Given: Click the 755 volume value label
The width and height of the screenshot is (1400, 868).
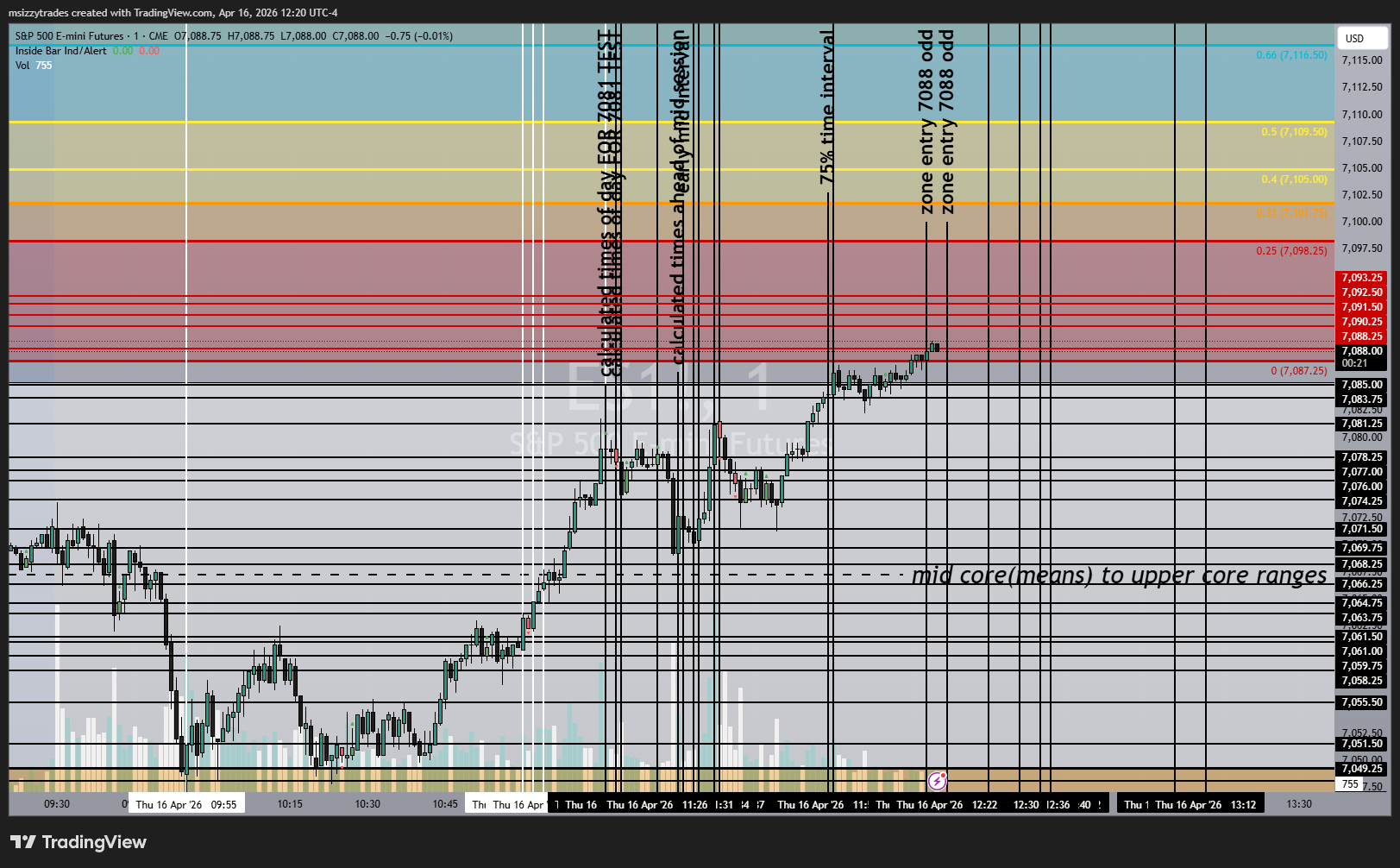Looking at the screenshot, I should point(1350,784).
